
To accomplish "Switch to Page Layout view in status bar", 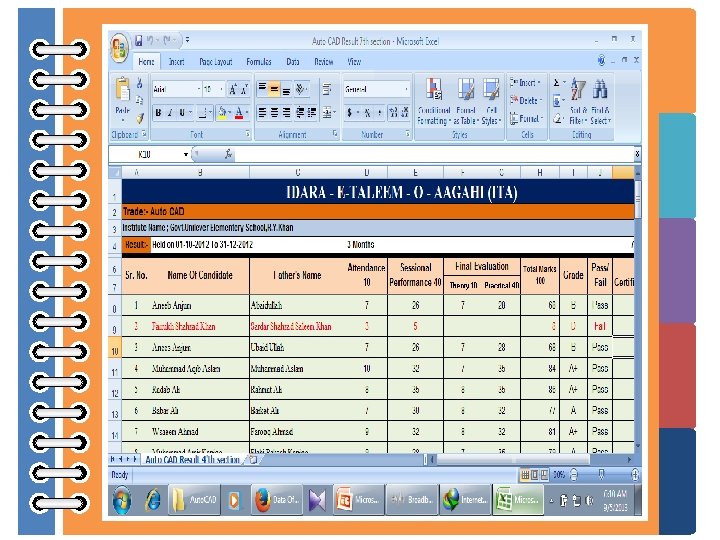I will [534, 475].
